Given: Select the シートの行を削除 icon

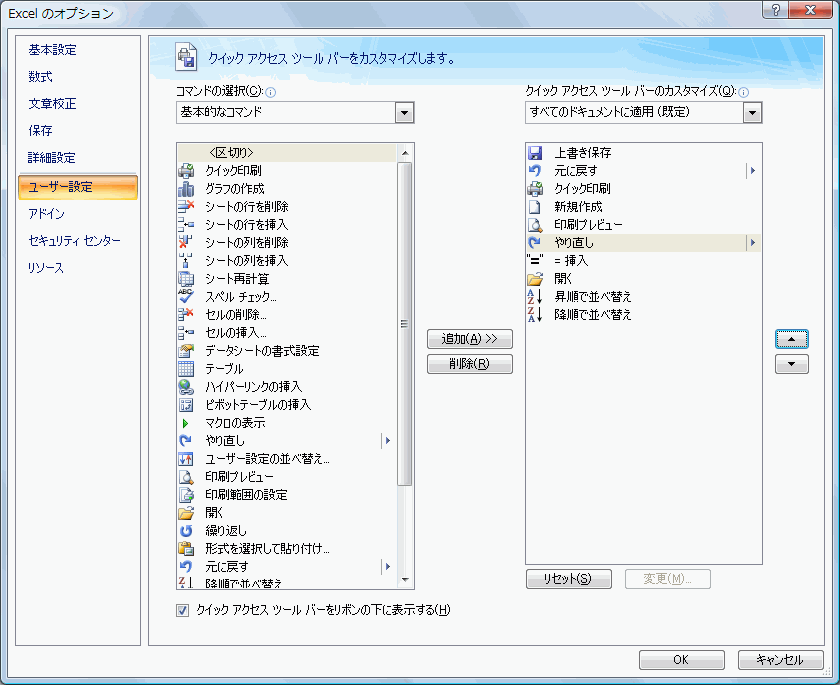Looking at the screenshot, I should point(186,207).
